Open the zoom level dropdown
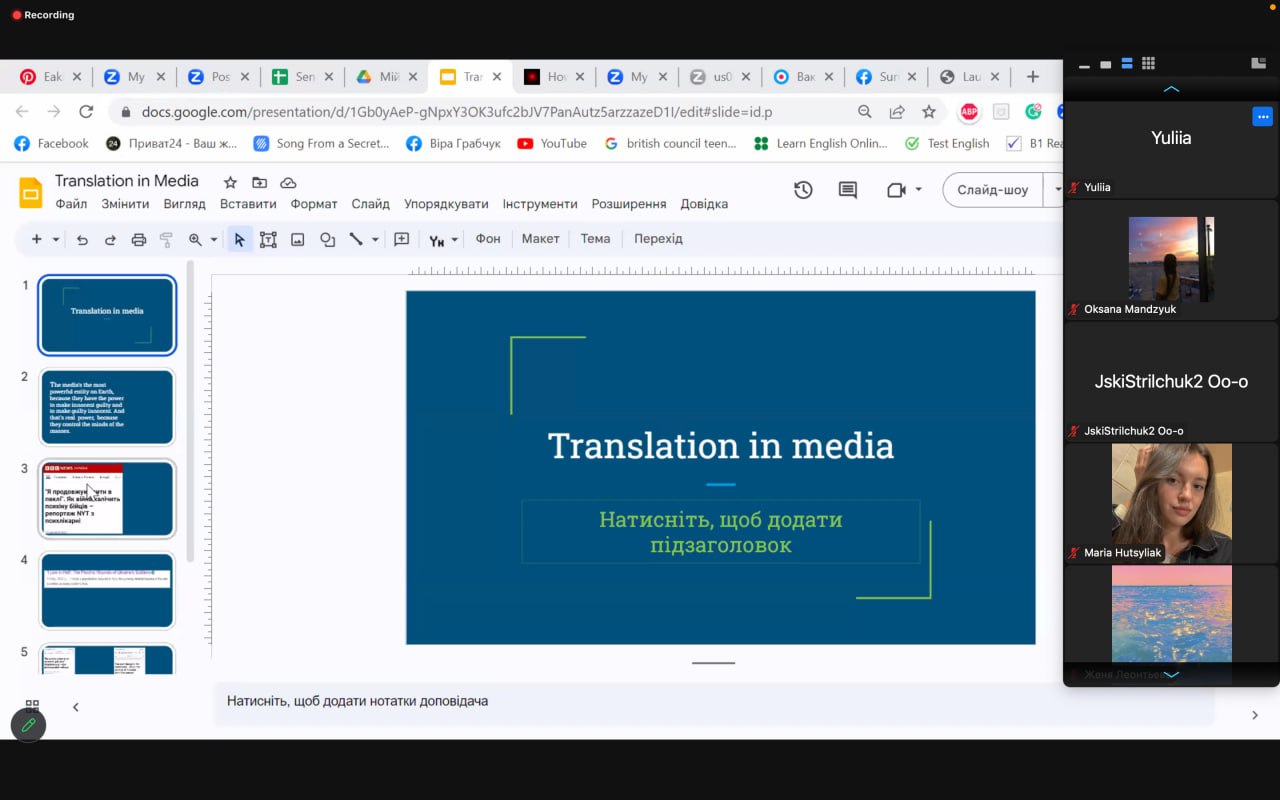 tap(213, 239)
